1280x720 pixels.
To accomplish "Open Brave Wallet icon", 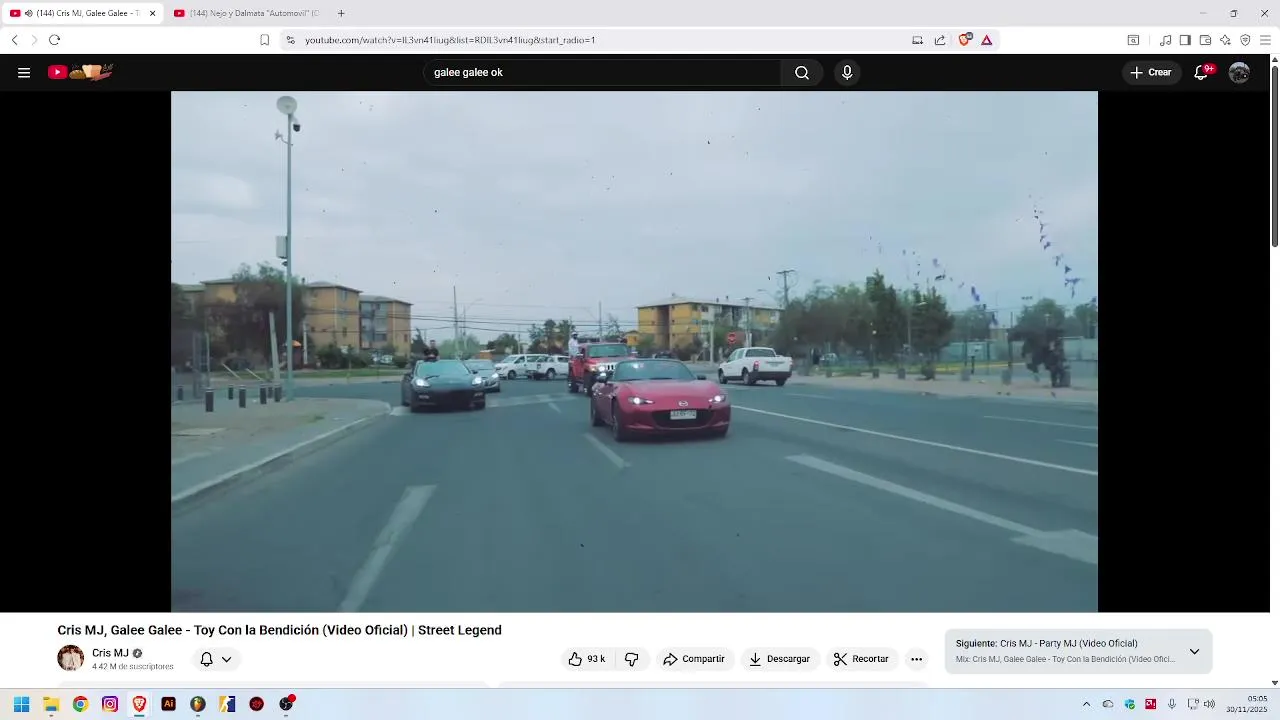I will (x=1205, y=40).
